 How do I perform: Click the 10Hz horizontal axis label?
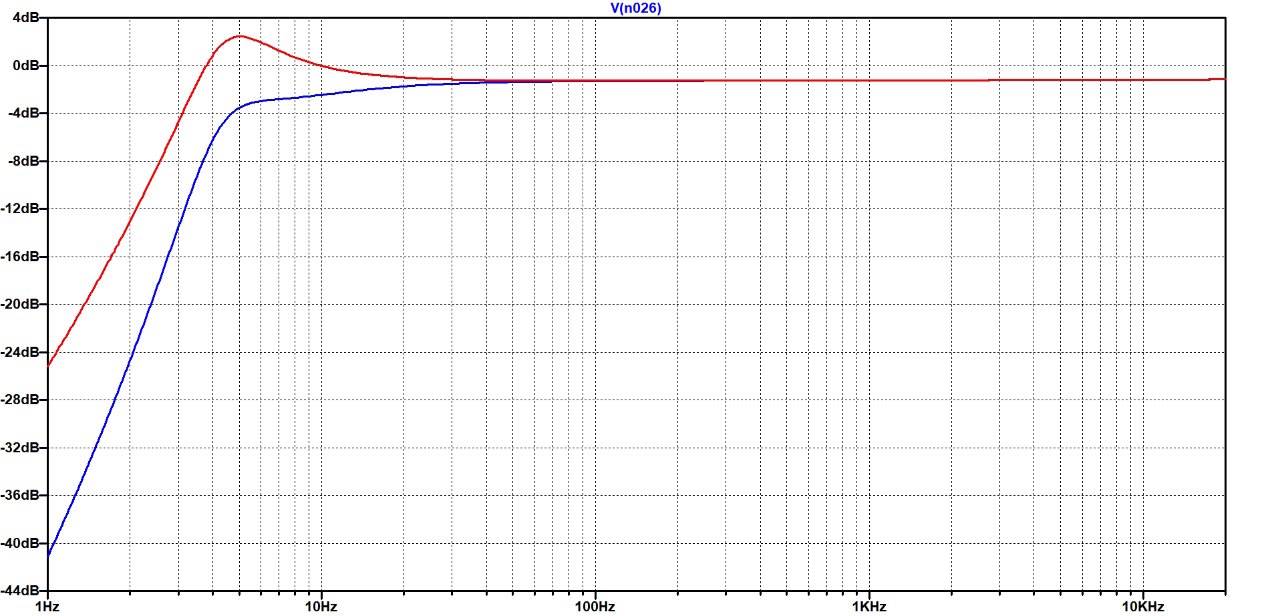click(x=321, y=606)
